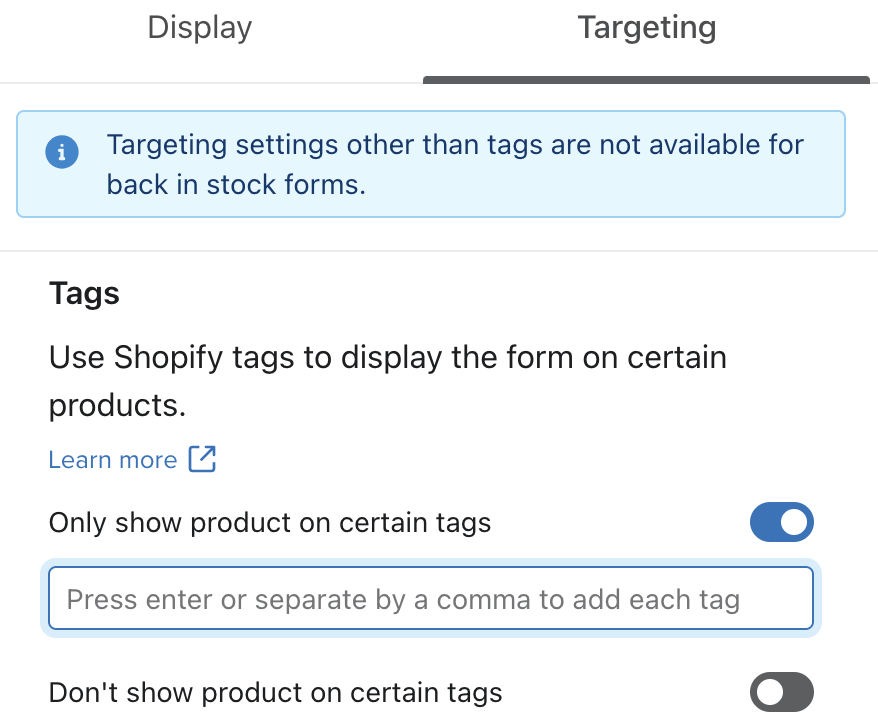Enable the Don't show product on certain tags toggle
The image size is (878, 720).
point(782,692)
